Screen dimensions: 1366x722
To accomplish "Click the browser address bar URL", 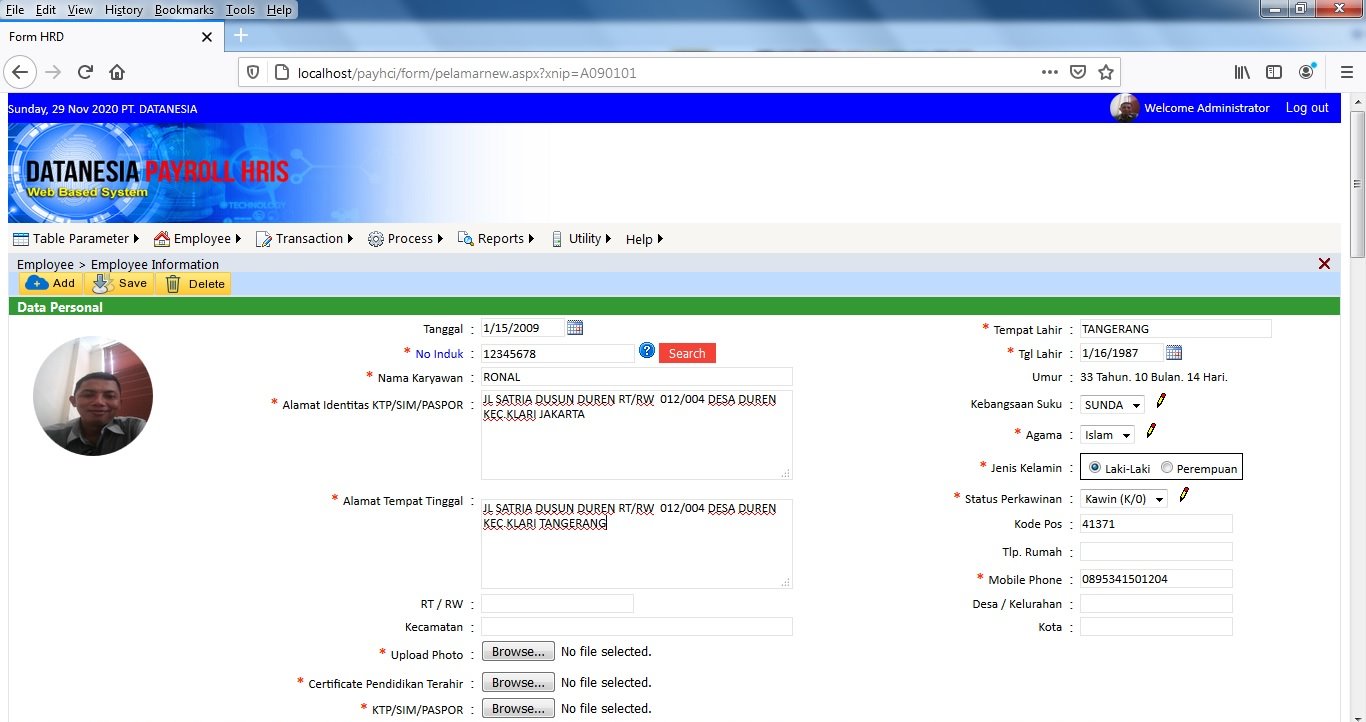I will coord(467,73).
